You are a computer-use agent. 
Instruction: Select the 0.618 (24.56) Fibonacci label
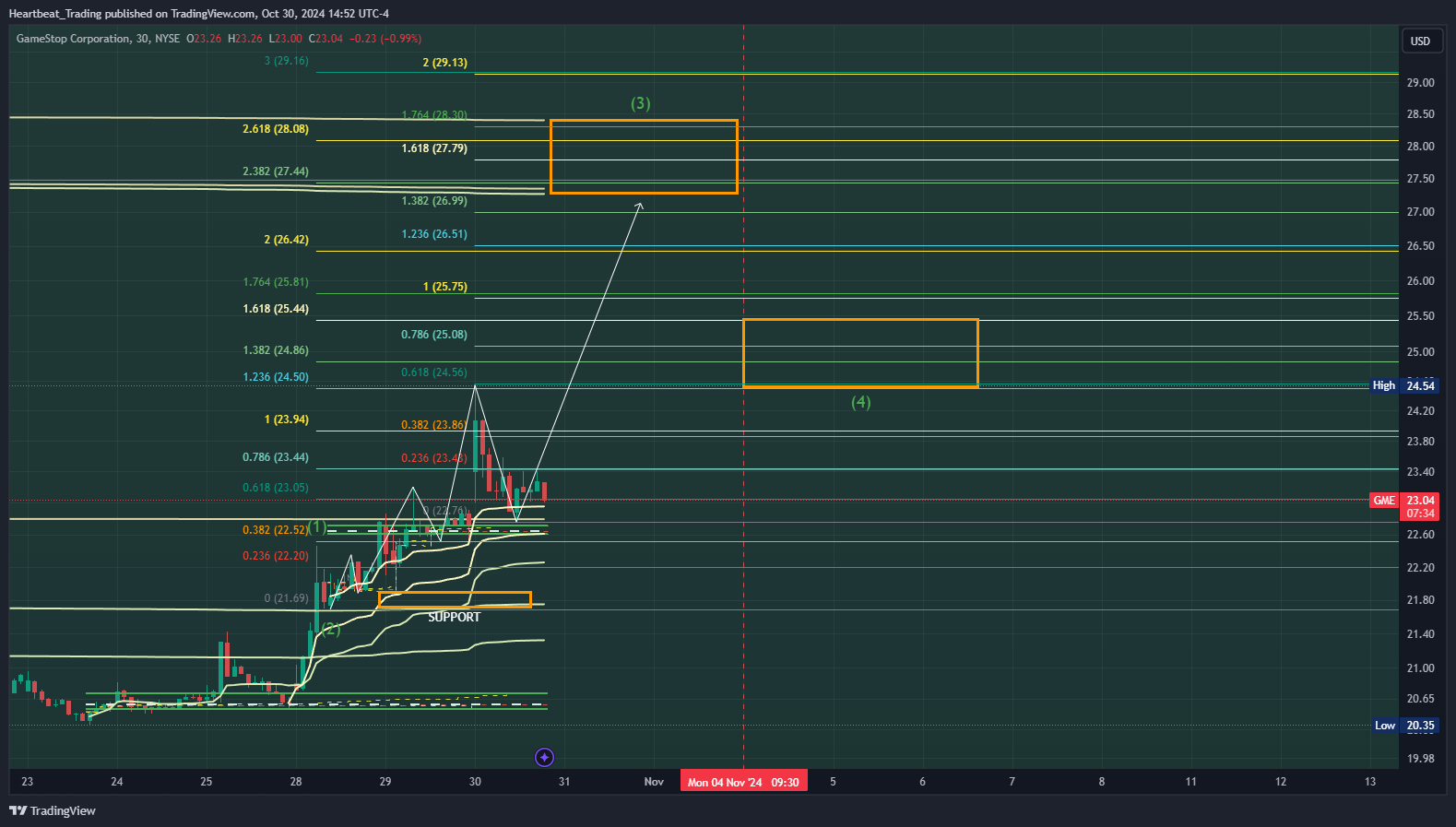click(x=434, y=372)
